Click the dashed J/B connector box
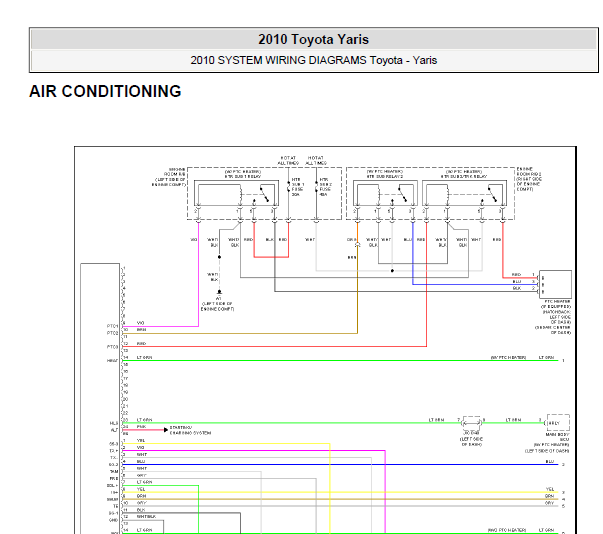603x534 pixels. pyautogui.click(x=472, y=423)
